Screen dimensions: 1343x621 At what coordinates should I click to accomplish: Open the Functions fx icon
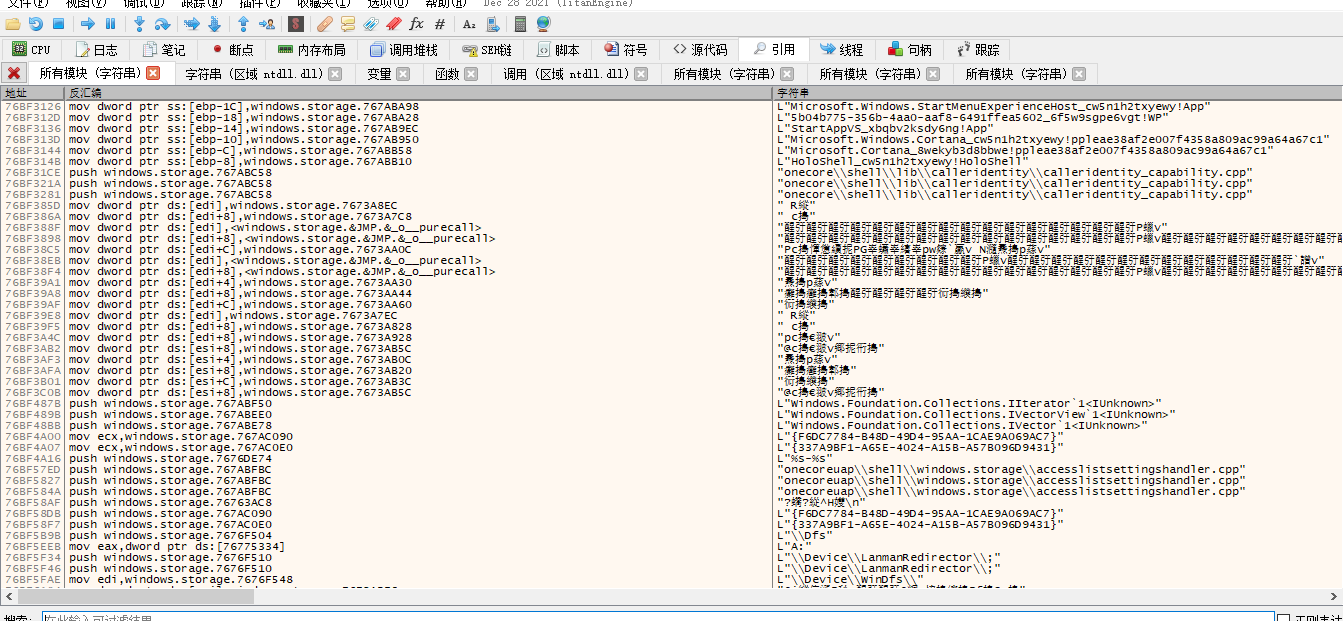pos(416,23)
